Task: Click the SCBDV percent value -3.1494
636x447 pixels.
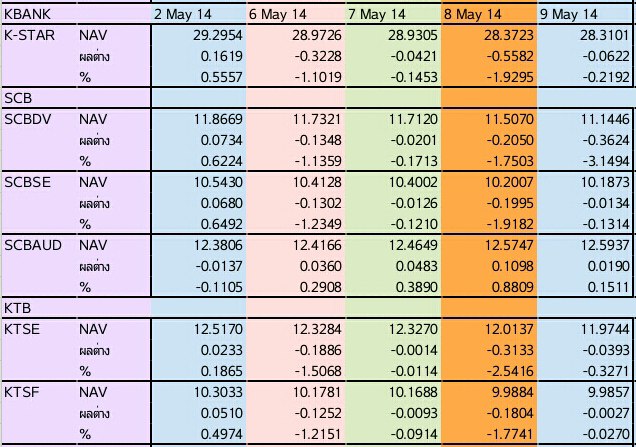Action: pos(604,160)
